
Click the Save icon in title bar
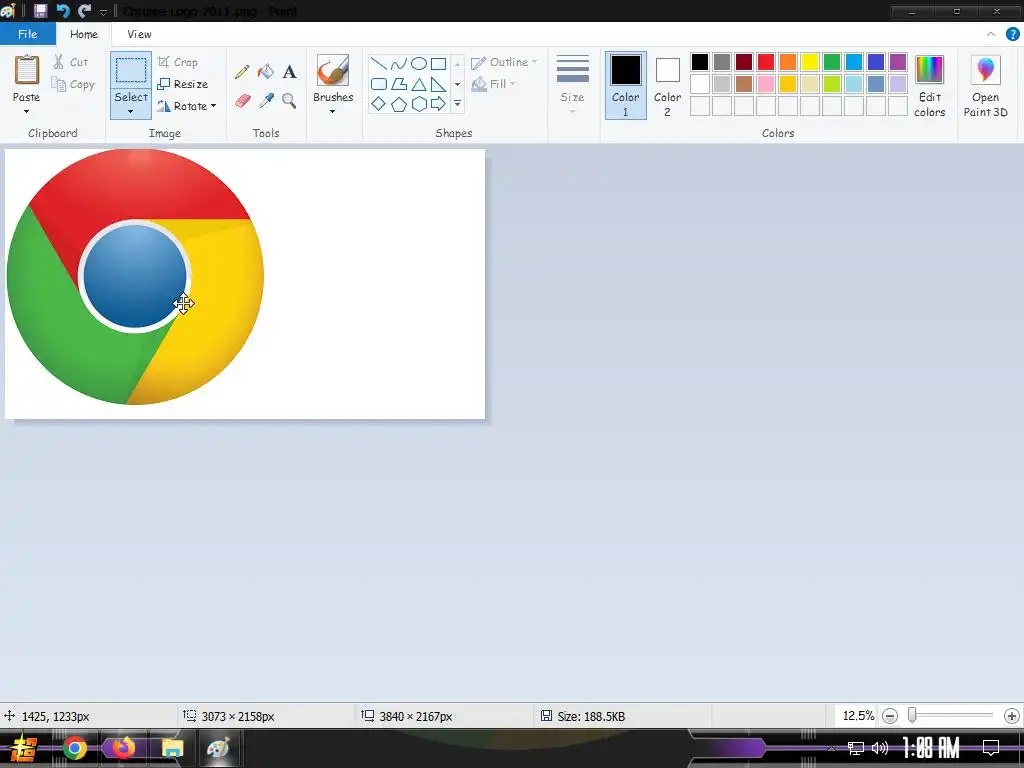[x=40, y=11]
